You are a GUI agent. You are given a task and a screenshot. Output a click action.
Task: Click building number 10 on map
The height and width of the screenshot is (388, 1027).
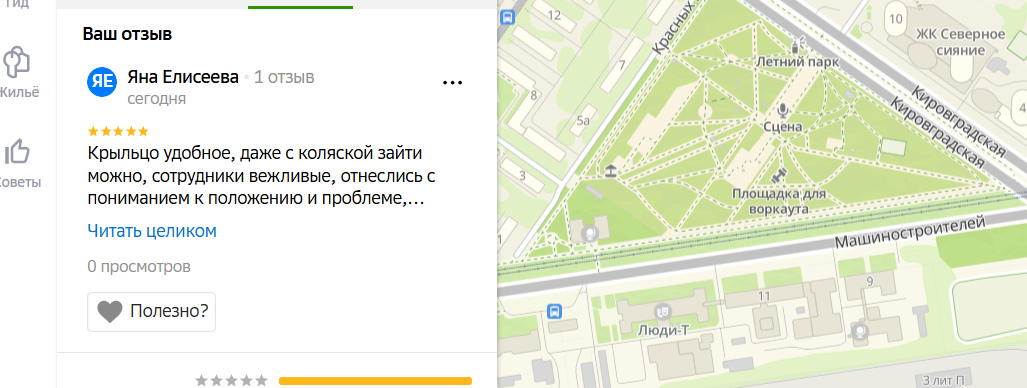[896, 18]
